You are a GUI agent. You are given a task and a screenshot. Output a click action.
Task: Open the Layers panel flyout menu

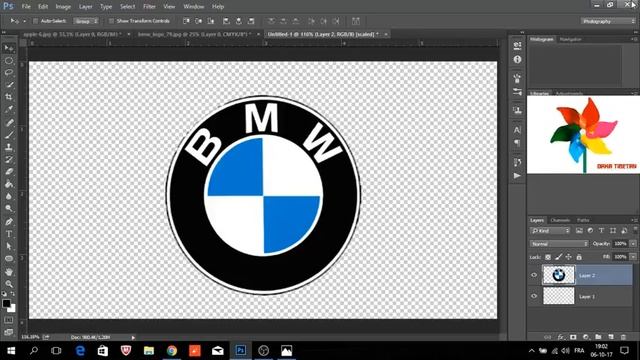click(634, 220)
